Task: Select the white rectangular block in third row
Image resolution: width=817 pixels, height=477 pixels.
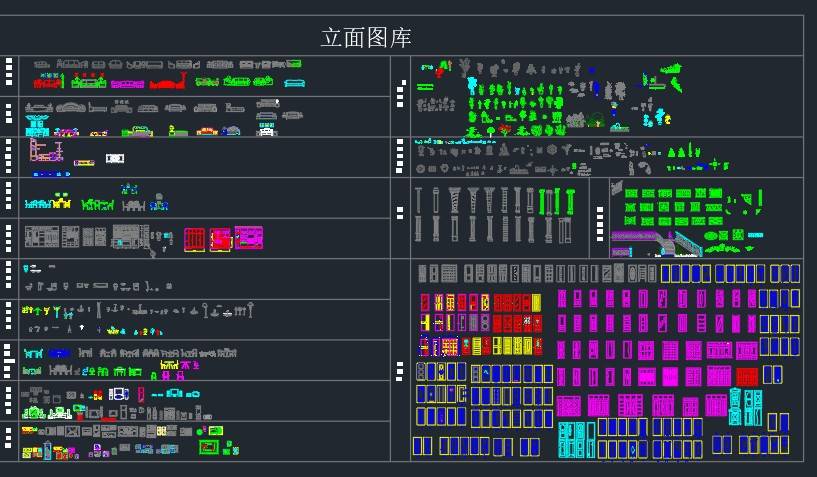Action: [x=115, y=158]
